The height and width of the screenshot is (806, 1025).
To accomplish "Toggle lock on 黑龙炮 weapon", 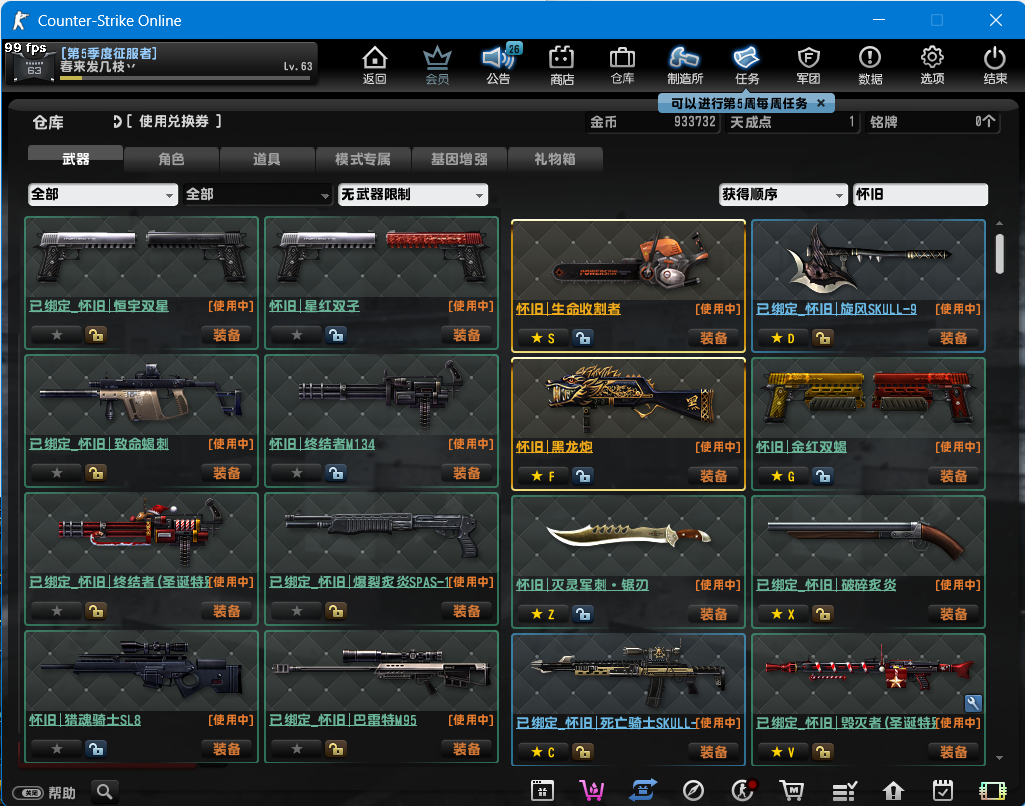I will click(583, 476).
